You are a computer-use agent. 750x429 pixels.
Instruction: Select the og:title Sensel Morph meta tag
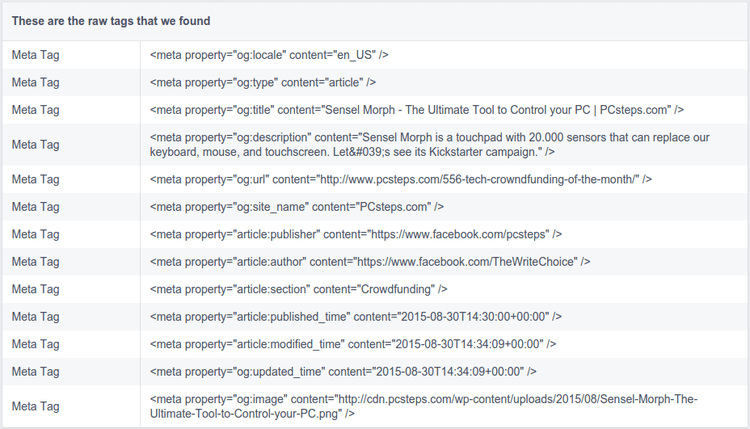417,110
